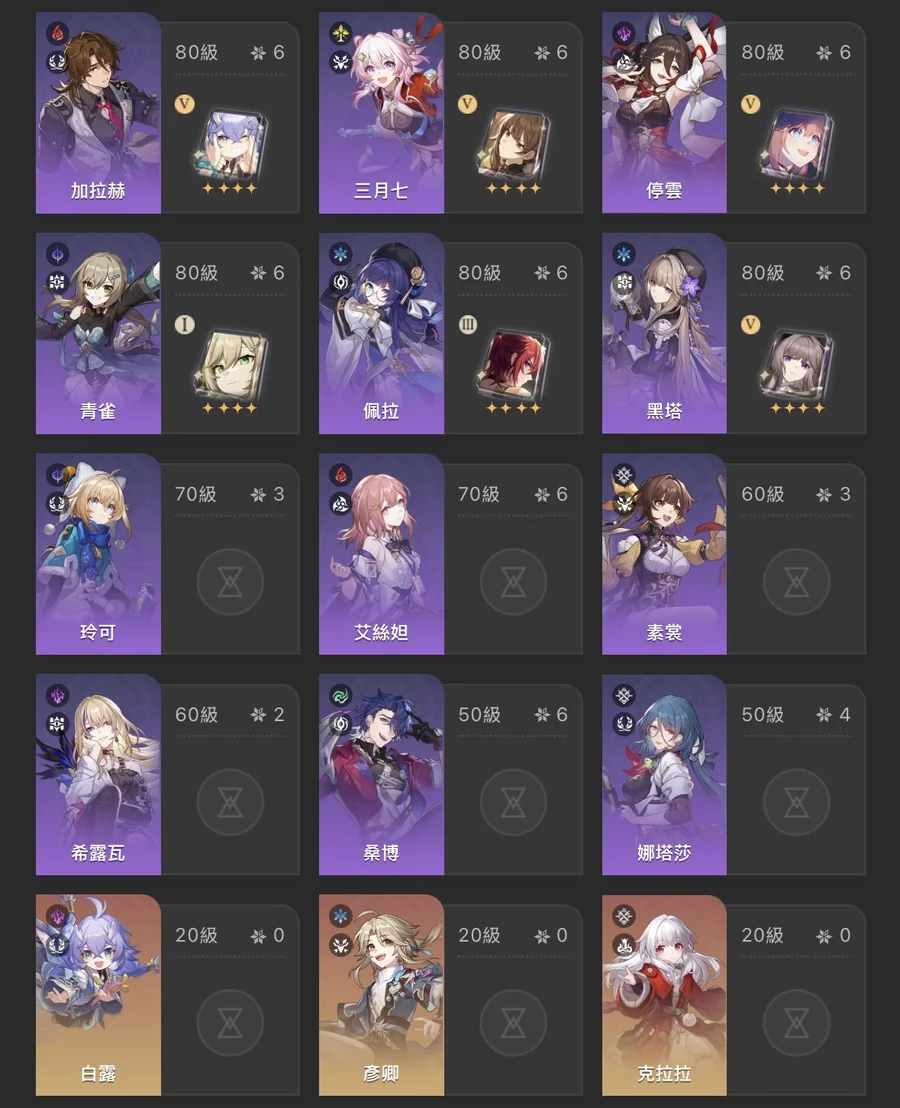Open the 停雲 character card
Screen dimensions: 900x1108
coord(664,113)
